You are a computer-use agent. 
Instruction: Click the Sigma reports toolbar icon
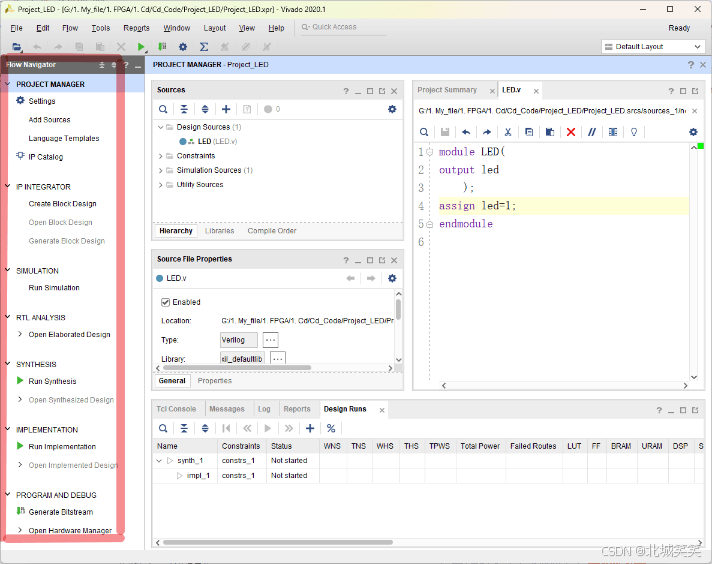tap(204, 46)
